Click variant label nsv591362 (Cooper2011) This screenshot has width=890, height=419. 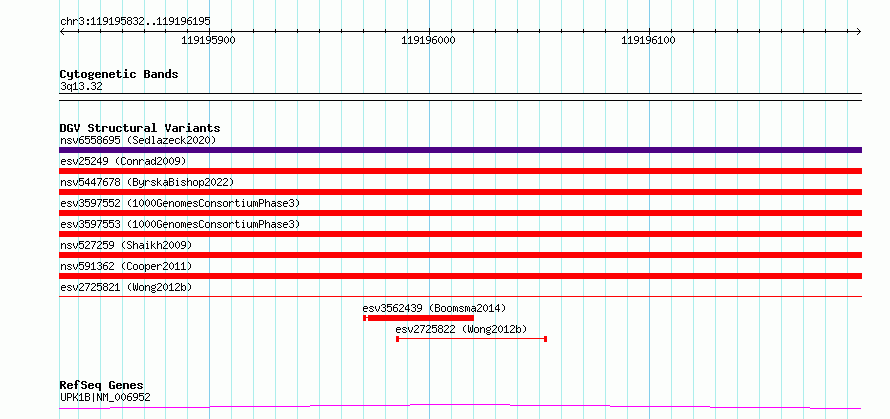tap(126, 266)
